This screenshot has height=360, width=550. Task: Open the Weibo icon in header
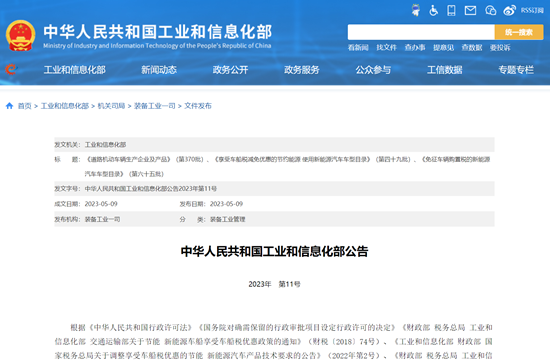[509, 11]
